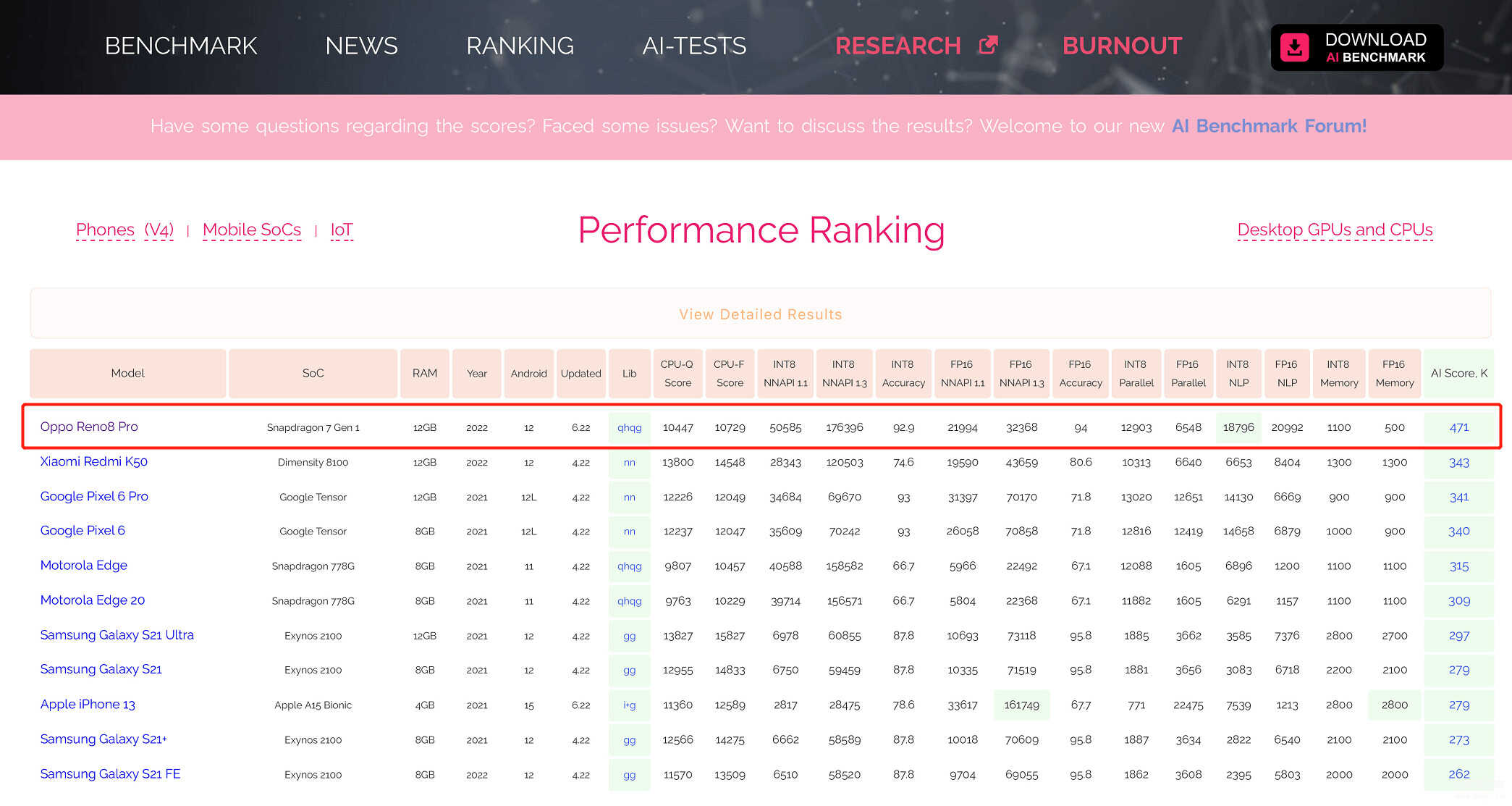Switch to Phones (V4) ranking
This screenshot has height=806, width=1512.
tap(124, 230)
